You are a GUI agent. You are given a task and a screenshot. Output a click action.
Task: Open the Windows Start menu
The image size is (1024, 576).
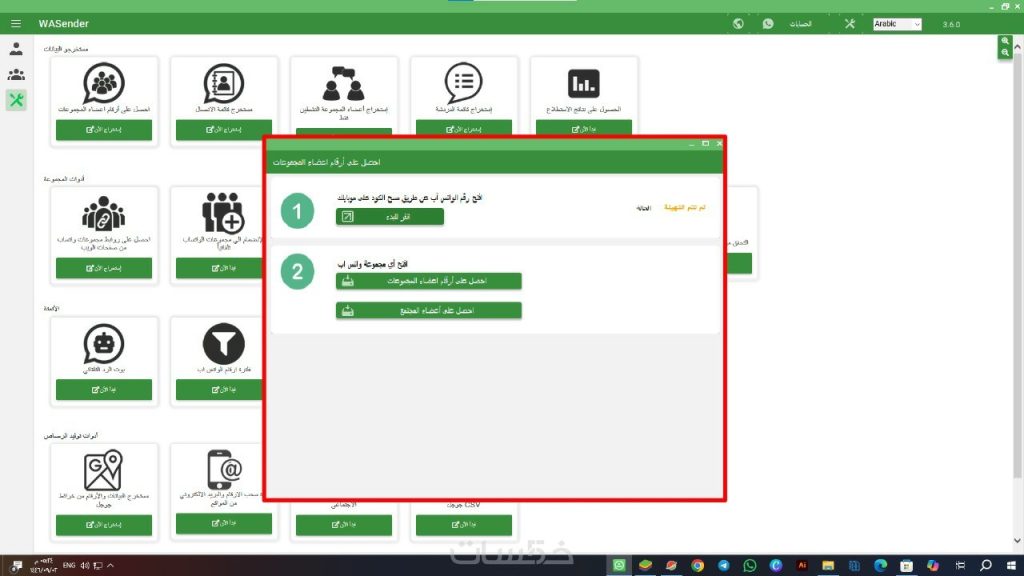(1011, 566)
